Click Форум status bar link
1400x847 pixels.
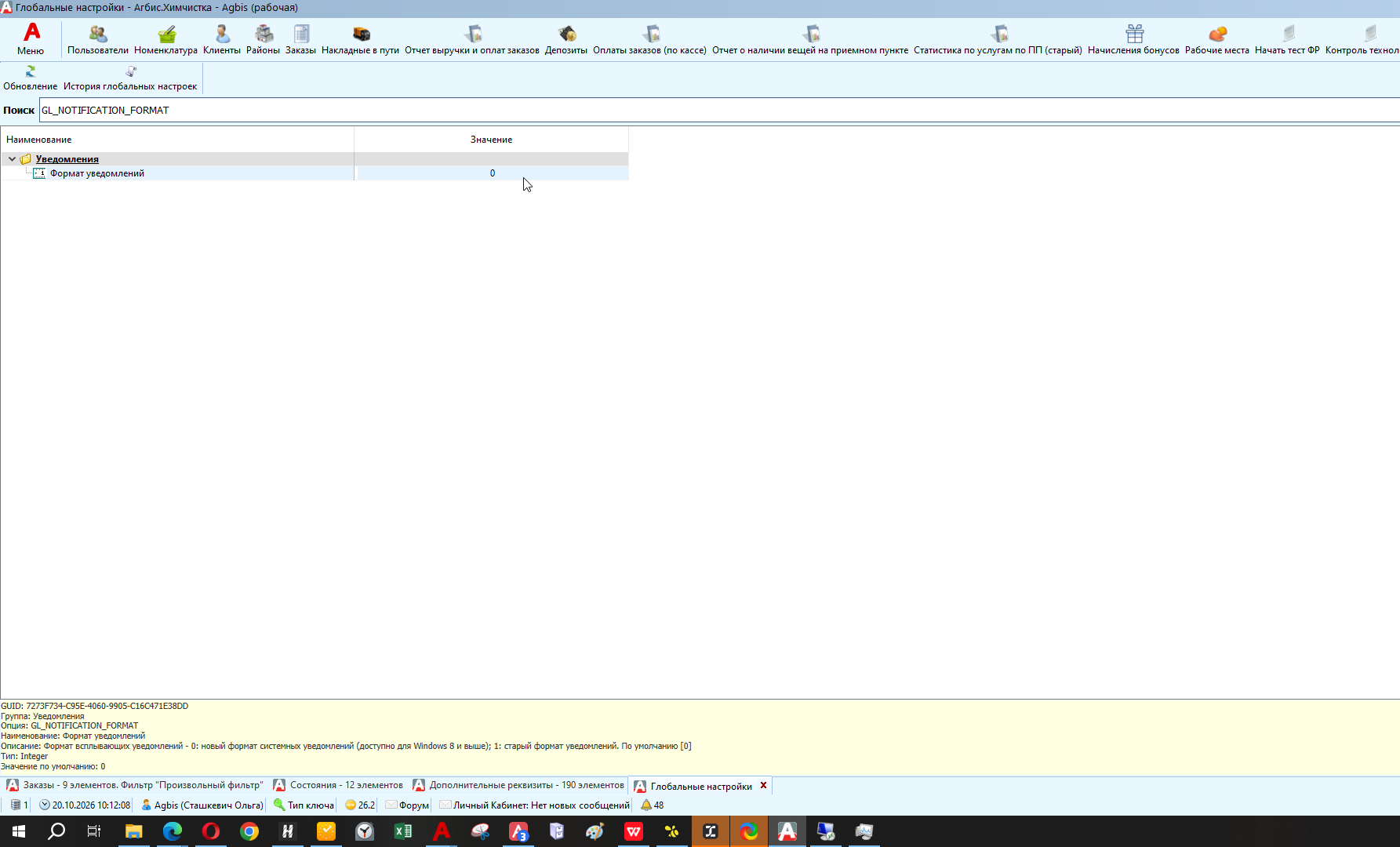point(407,805)
